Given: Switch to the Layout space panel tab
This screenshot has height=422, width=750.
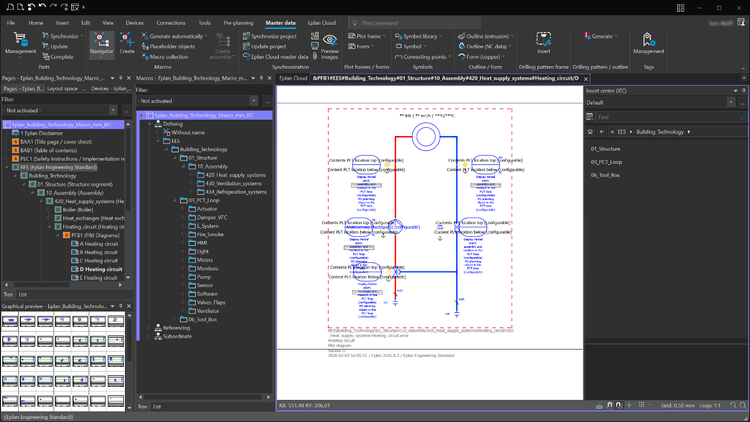Looking at the screenshot, I should click(x=66, y=89).
